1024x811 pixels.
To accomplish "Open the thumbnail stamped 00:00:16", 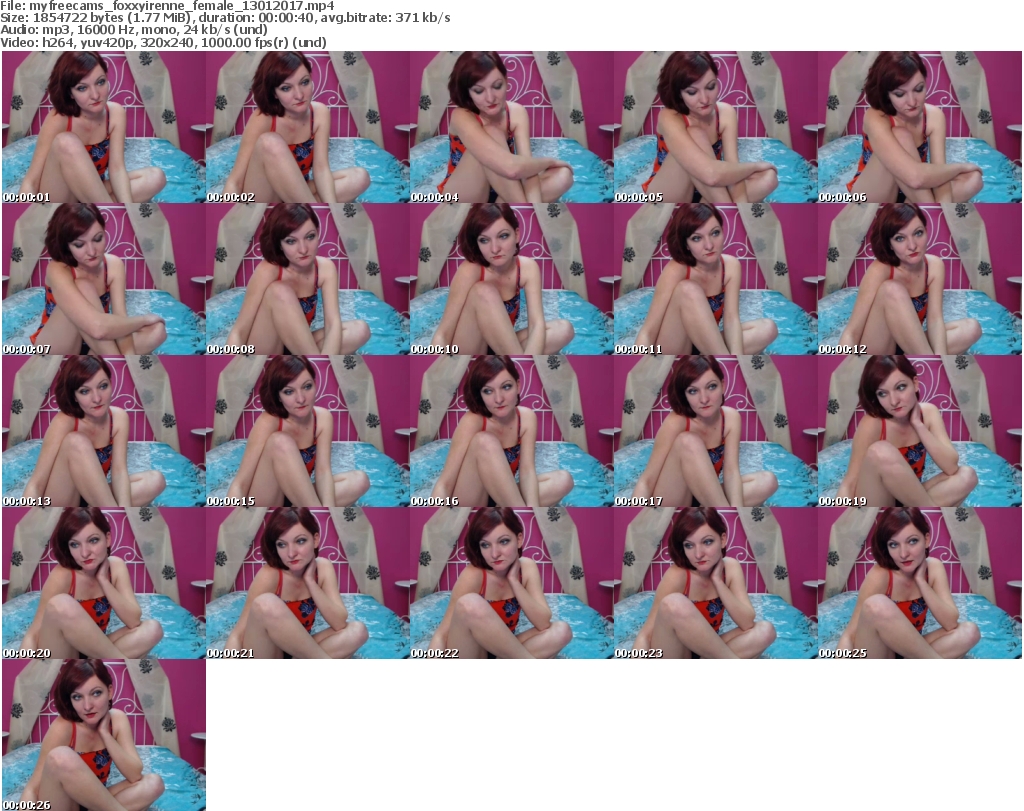I will point(511,431).
